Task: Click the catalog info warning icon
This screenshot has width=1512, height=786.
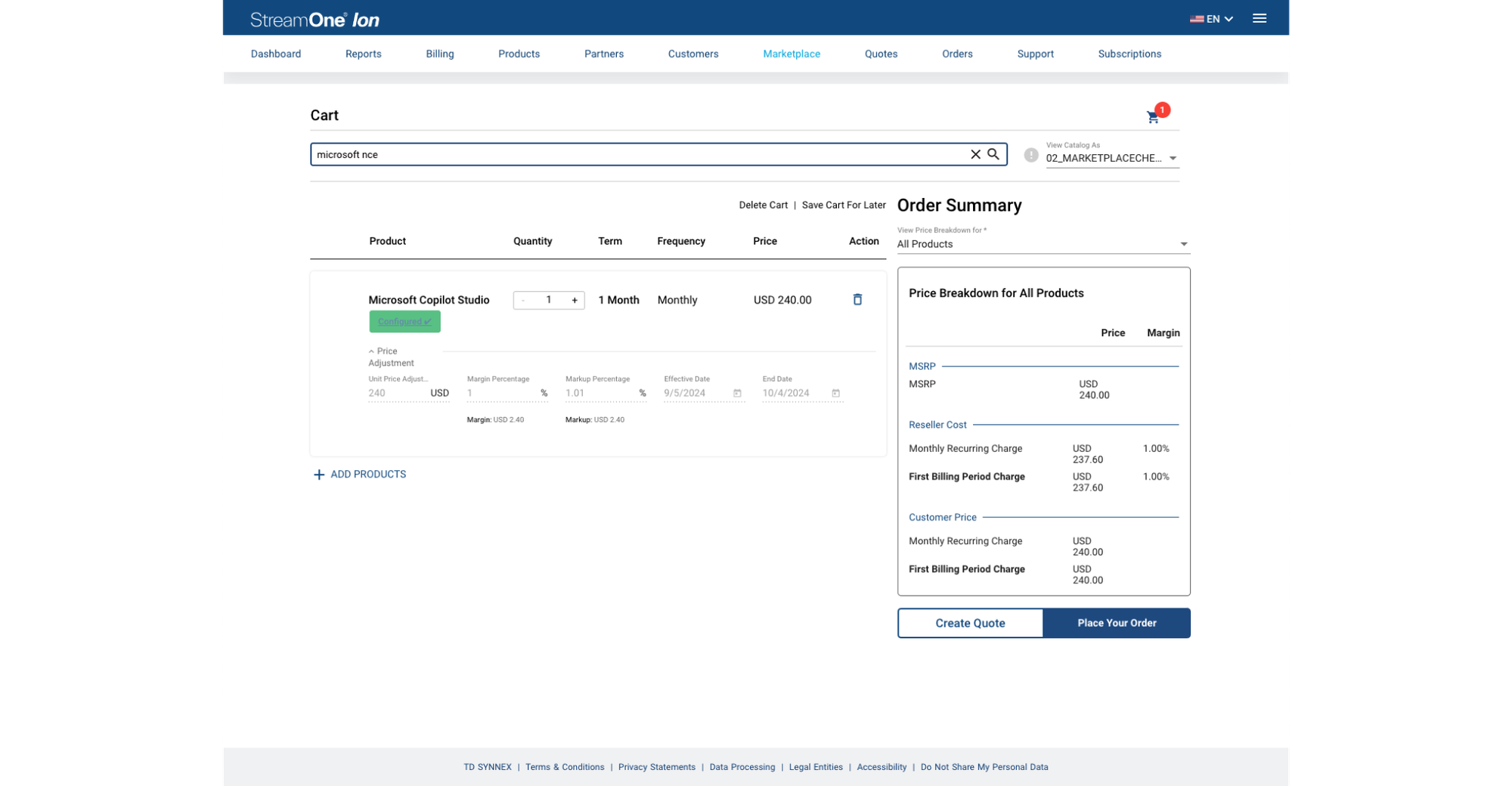Action: click(x=1031, y=155)
